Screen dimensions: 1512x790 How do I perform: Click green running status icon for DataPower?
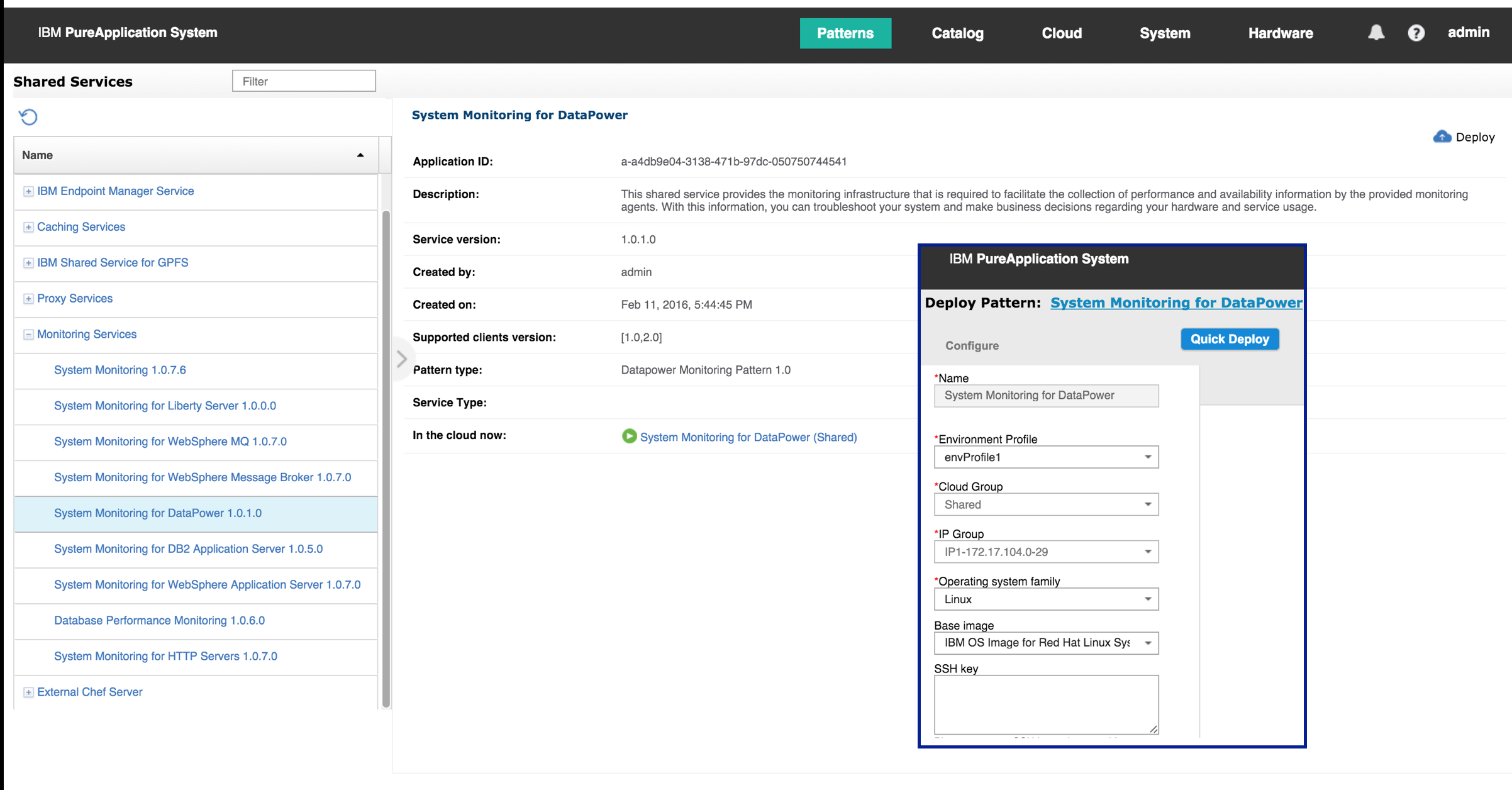[629, 437]
